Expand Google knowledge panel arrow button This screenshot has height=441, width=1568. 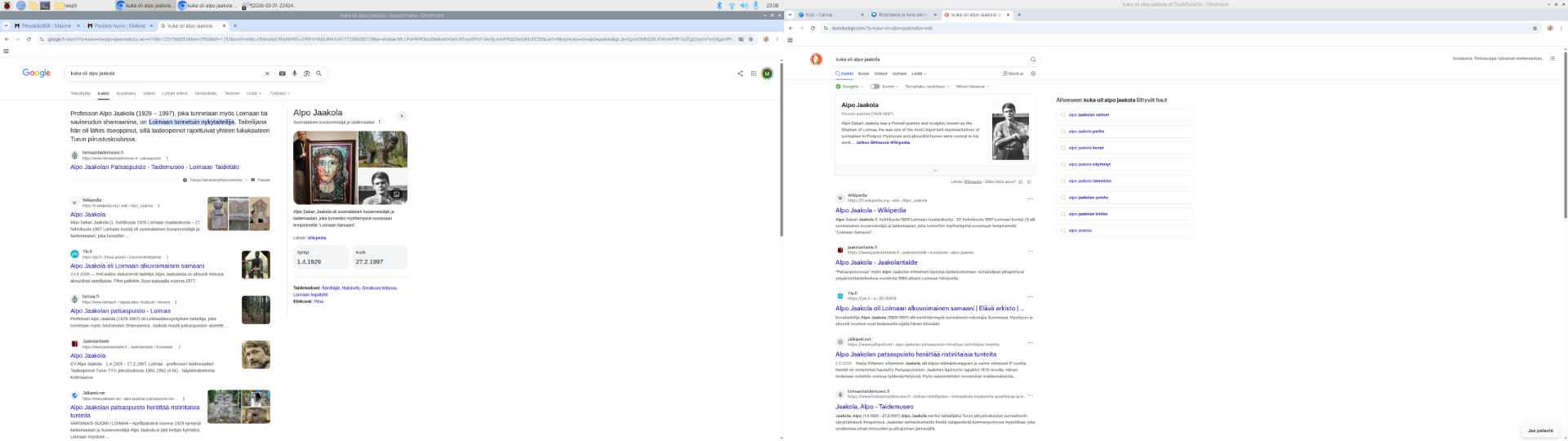point(401,116)
